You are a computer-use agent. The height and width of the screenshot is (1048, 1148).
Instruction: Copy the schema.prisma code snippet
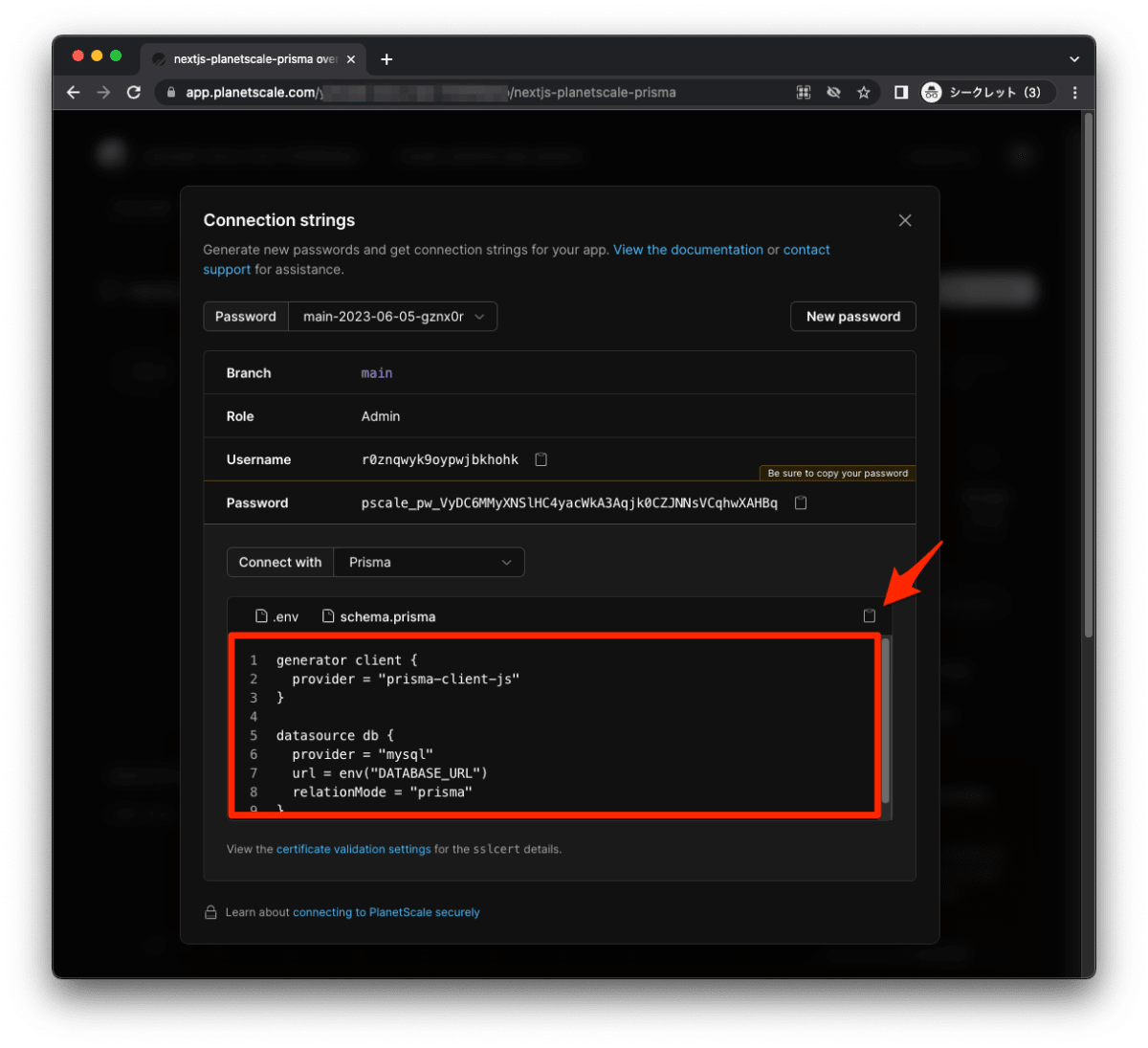(x=869, y=616)
